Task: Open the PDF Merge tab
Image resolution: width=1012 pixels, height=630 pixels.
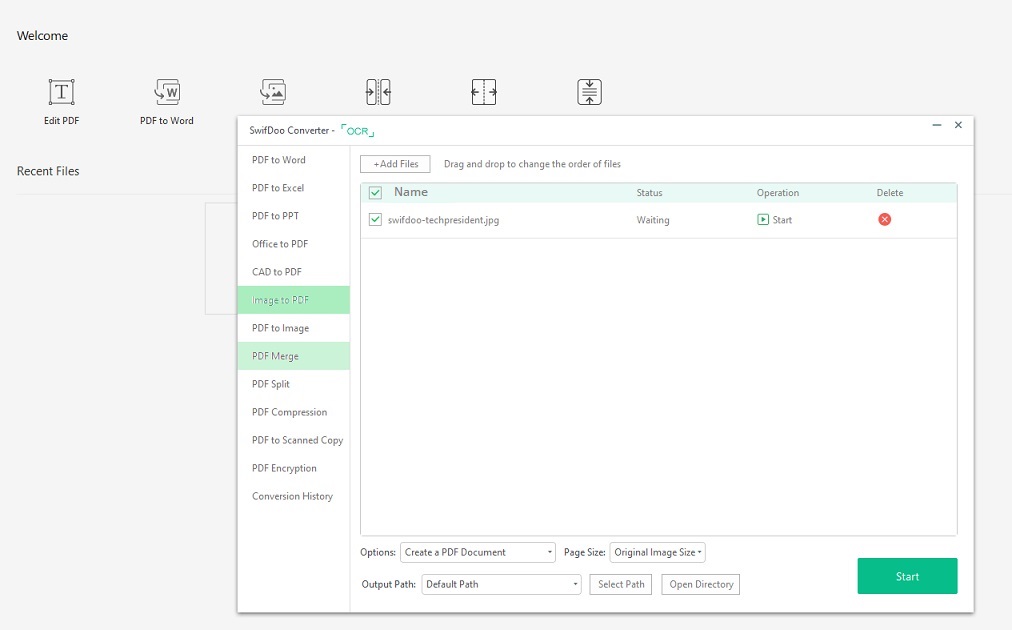Action: [294, 356]
